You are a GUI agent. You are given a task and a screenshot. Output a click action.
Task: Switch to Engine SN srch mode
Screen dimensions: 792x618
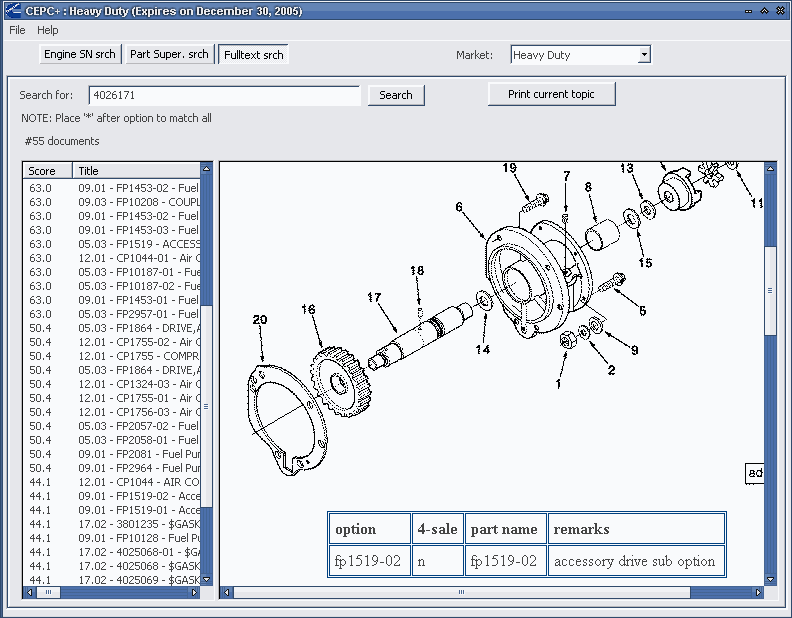point(80,54)
